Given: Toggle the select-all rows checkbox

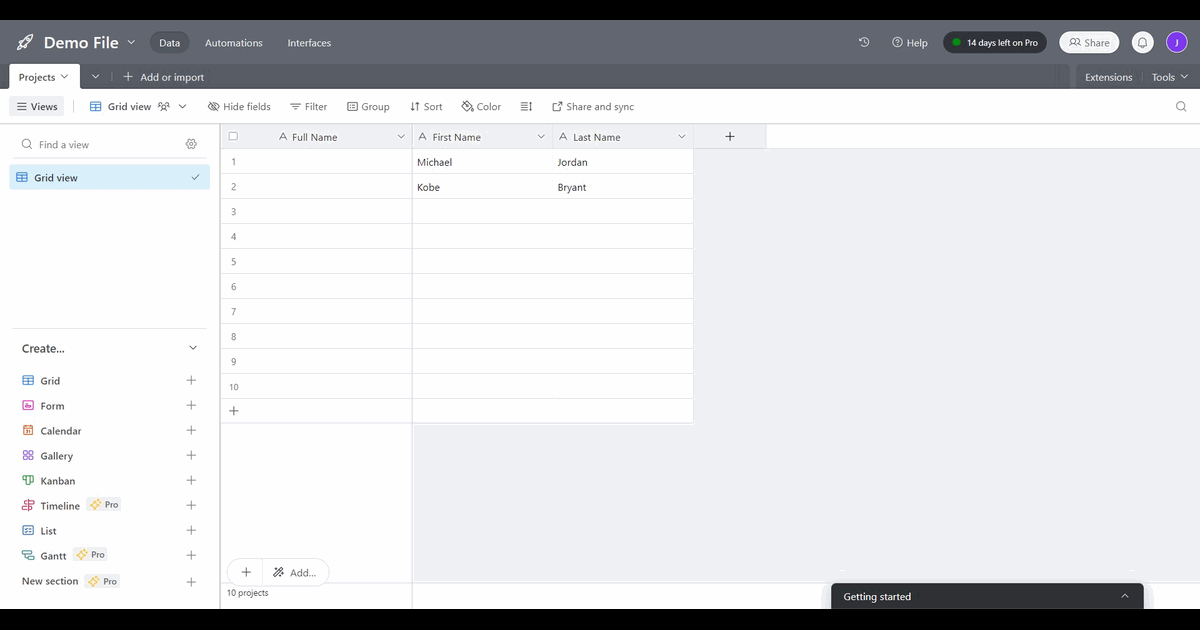Looking at the screenshot, I should [233, 137].
